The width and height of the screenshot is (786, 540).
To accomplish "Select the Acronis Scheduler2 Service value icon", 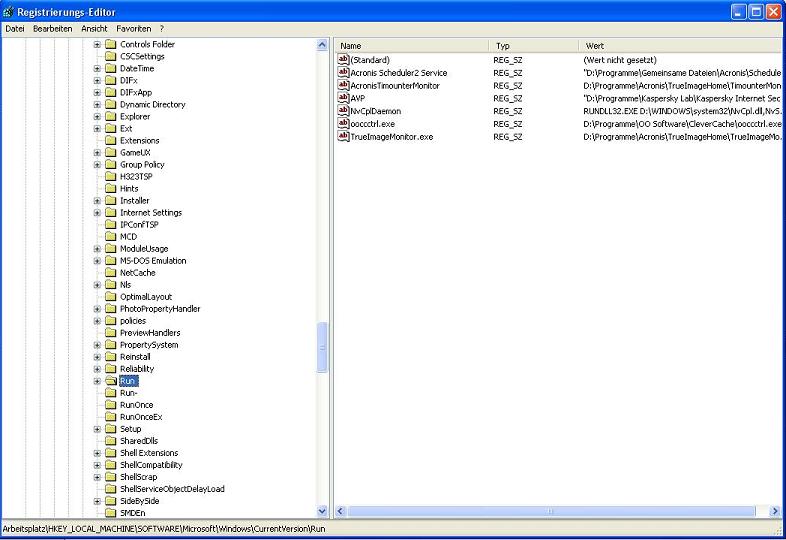I will pos(343,73).
